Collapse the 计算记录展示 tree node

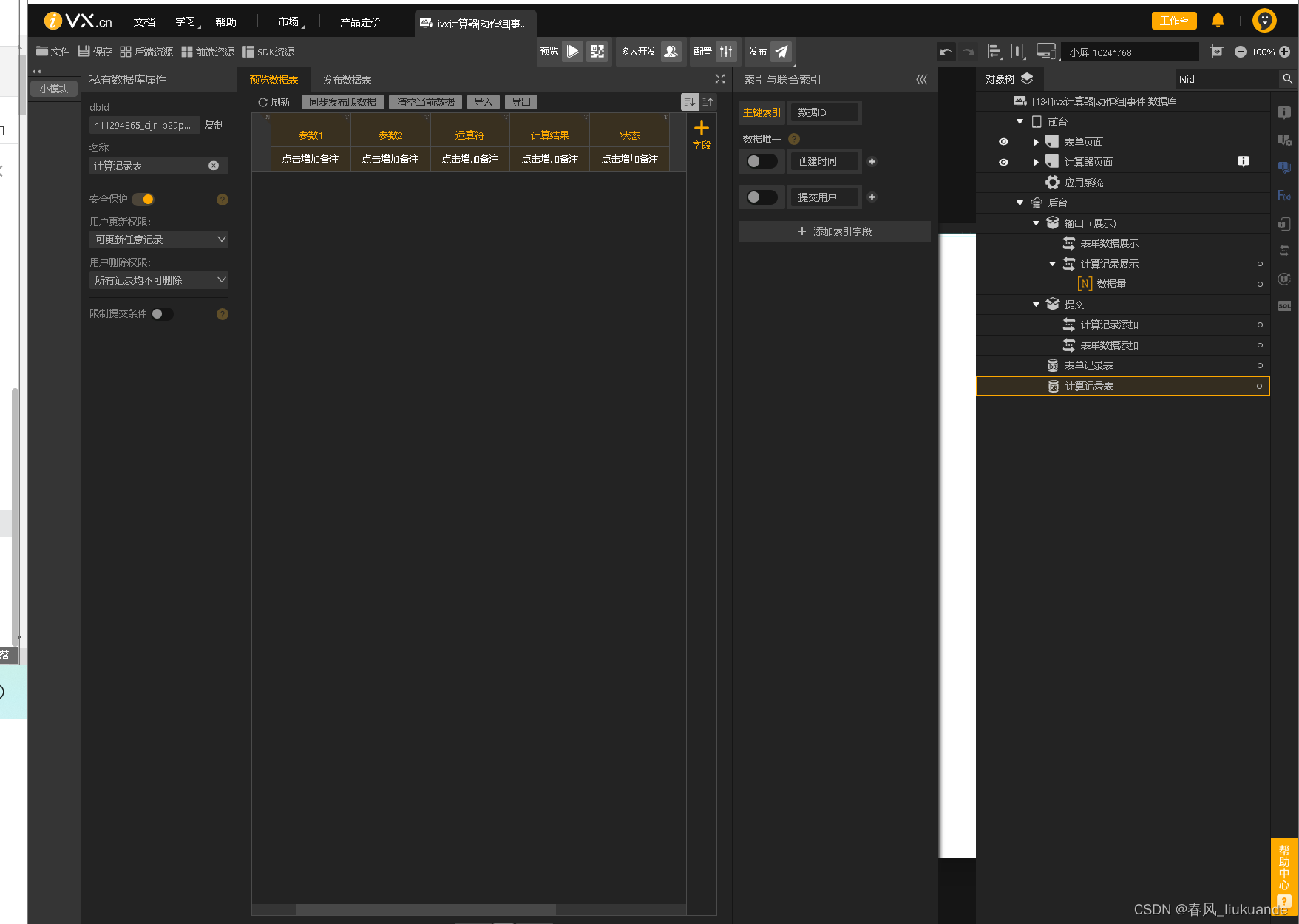point(1052,264)
